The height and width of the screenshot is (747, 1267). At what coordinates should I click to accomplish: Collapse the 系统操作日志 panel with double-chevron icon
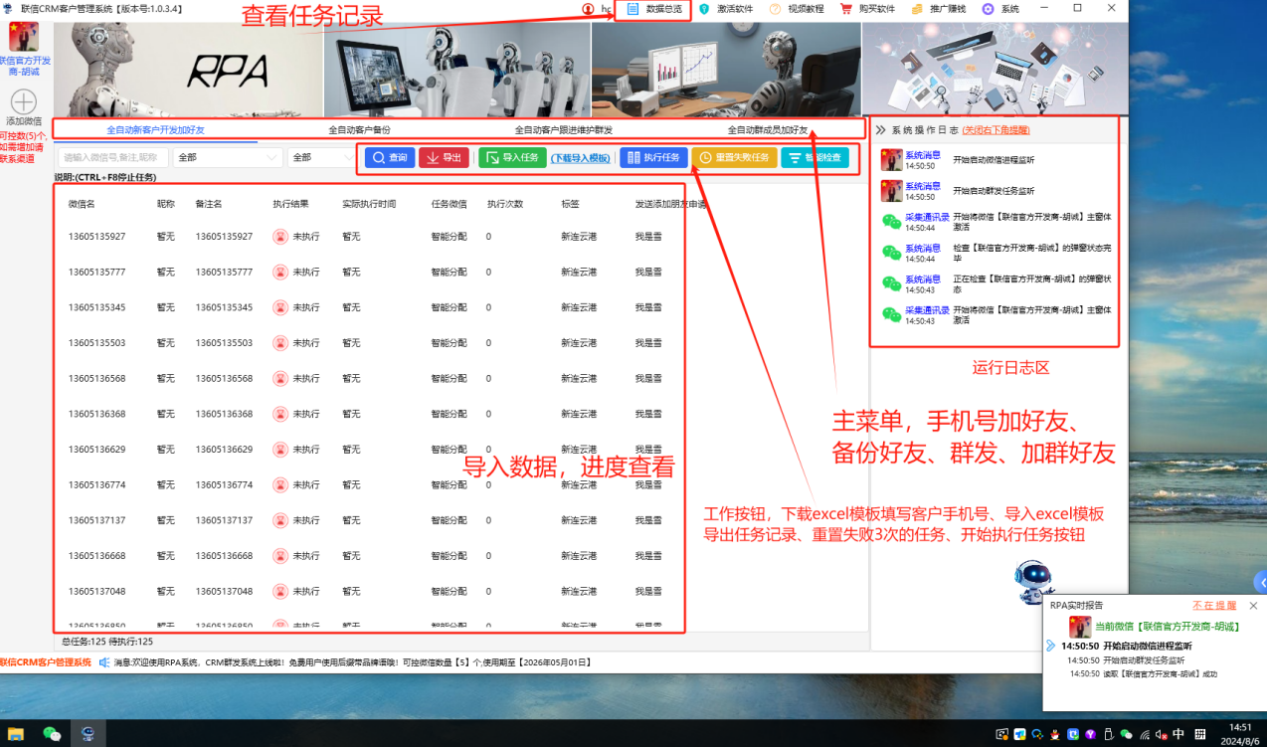(x=881, y=130)
